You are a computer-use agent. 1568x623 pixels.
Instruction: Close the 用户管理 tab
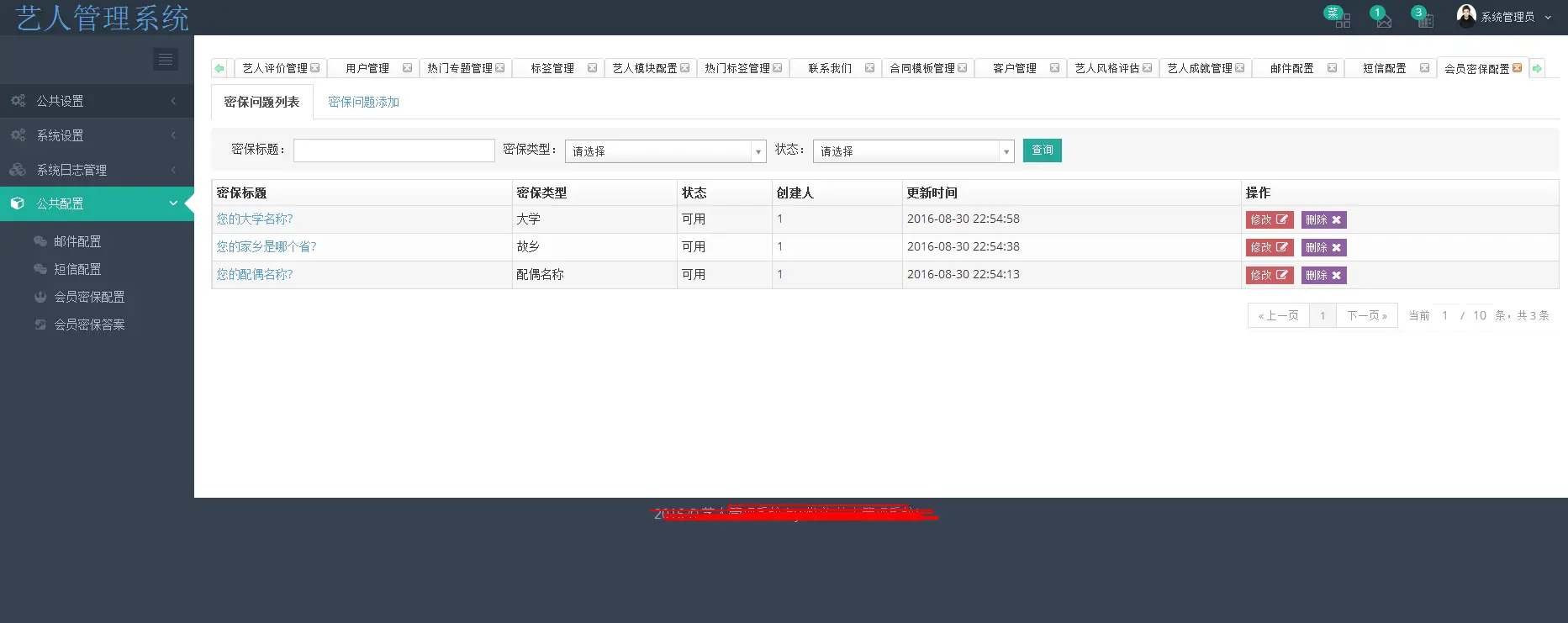point(407,68)
